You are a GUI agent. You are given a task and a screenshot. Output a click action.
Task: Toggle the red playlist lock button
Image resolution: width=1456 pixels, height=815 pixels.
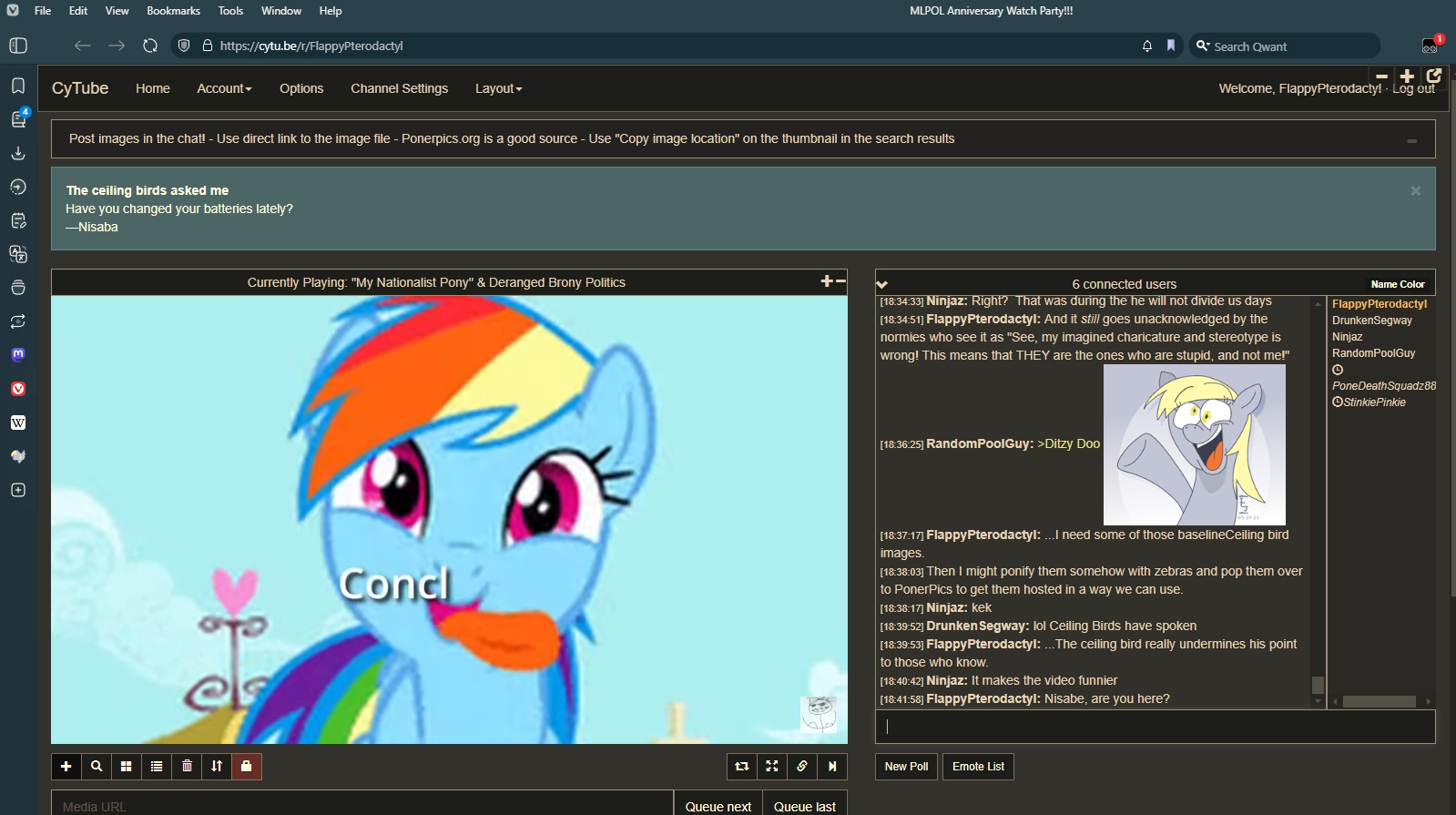[x=247, y=767]
